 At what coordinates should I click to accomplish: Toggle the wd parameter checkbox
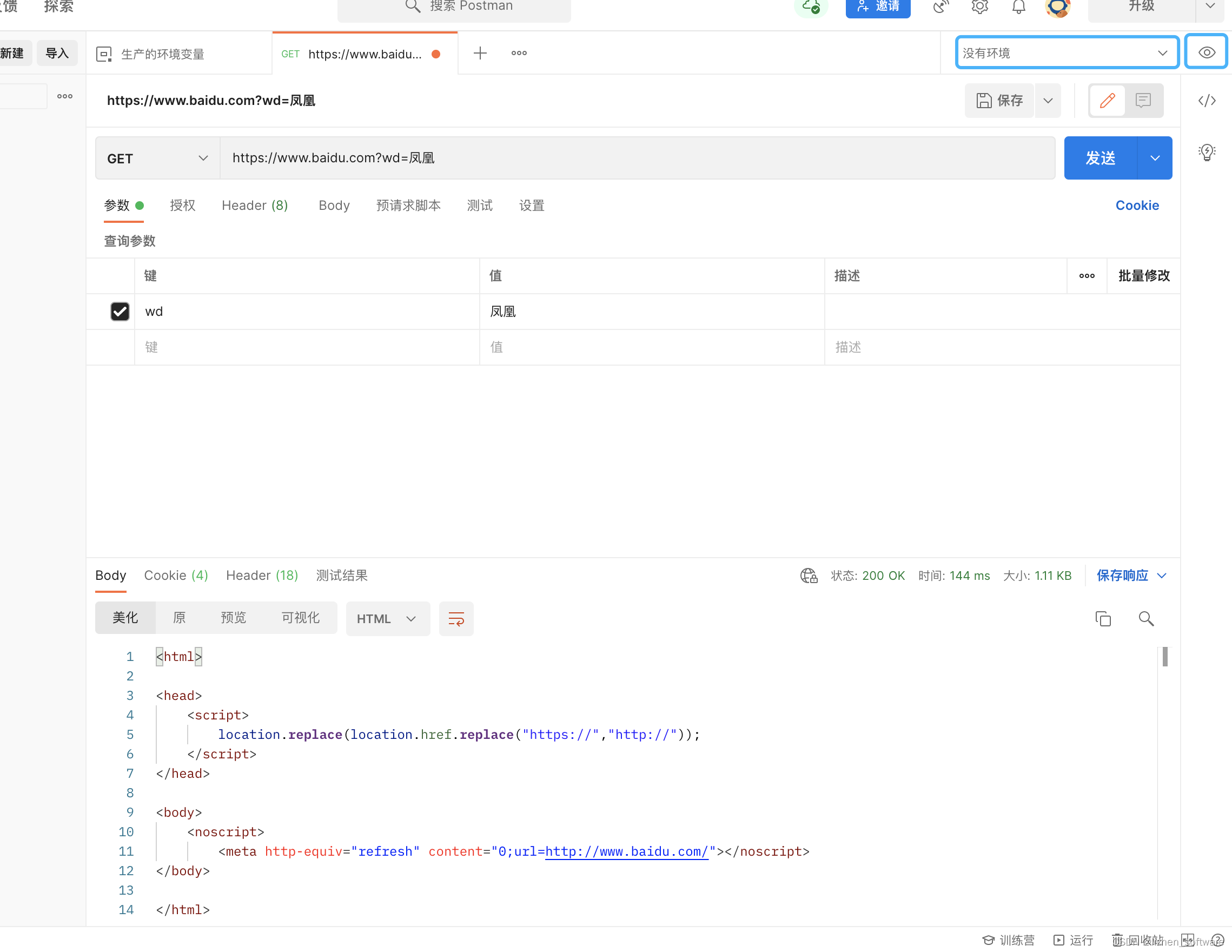120,312
